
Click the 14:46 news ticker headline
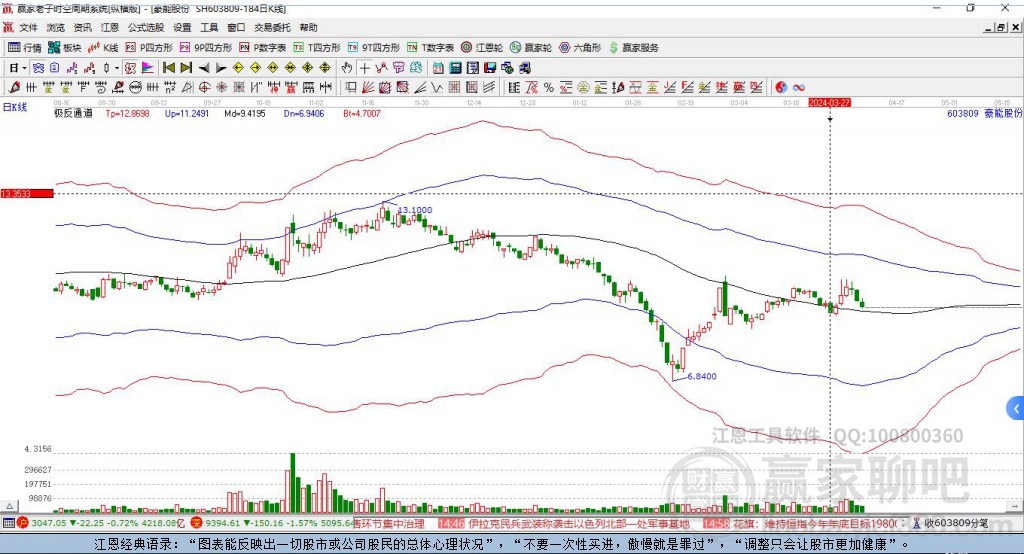point(564,523)
